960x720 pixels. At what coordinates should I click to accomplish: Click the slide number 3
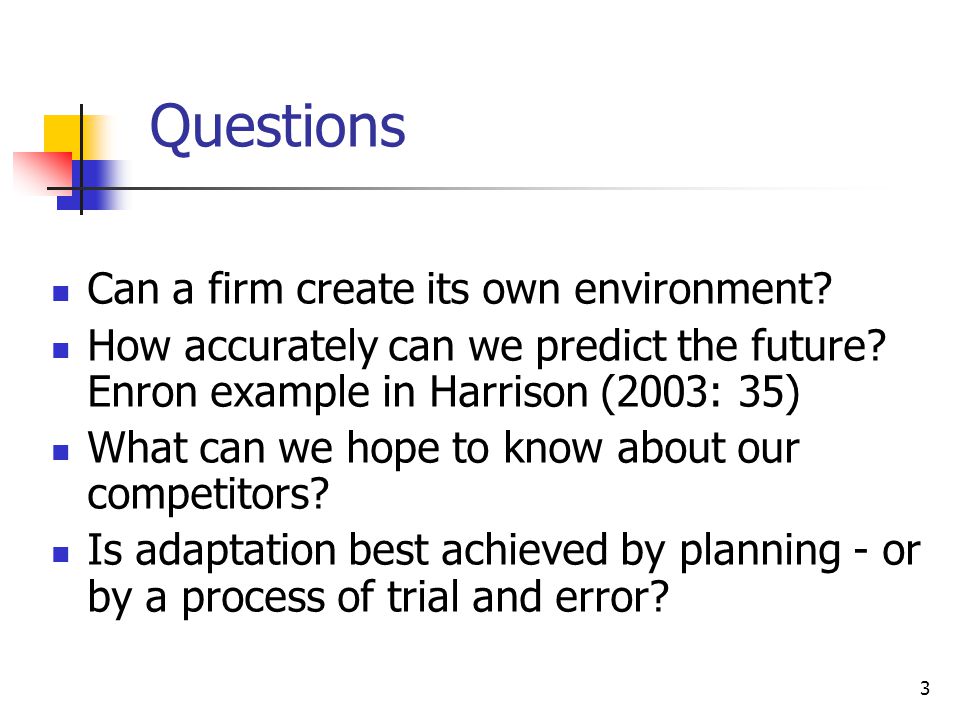[924, 688]
